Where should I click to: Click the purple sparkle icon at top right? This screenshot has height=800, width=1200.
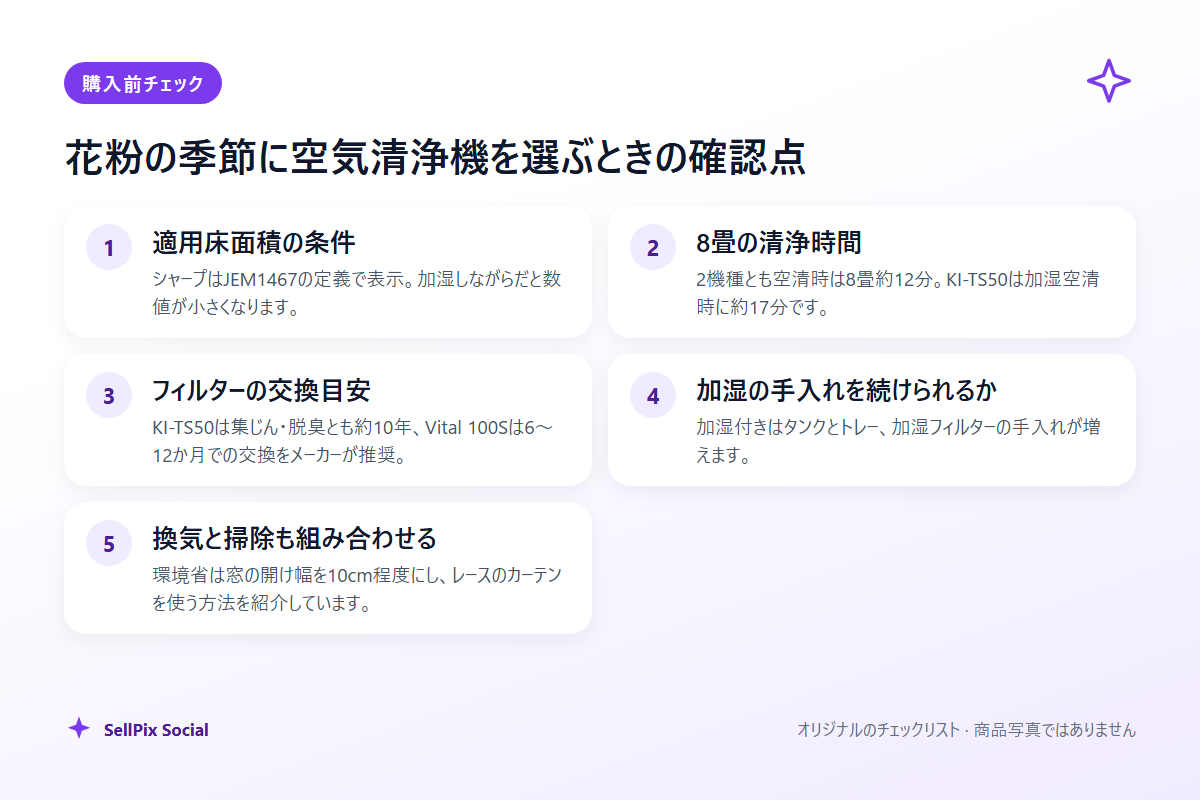1109,81
